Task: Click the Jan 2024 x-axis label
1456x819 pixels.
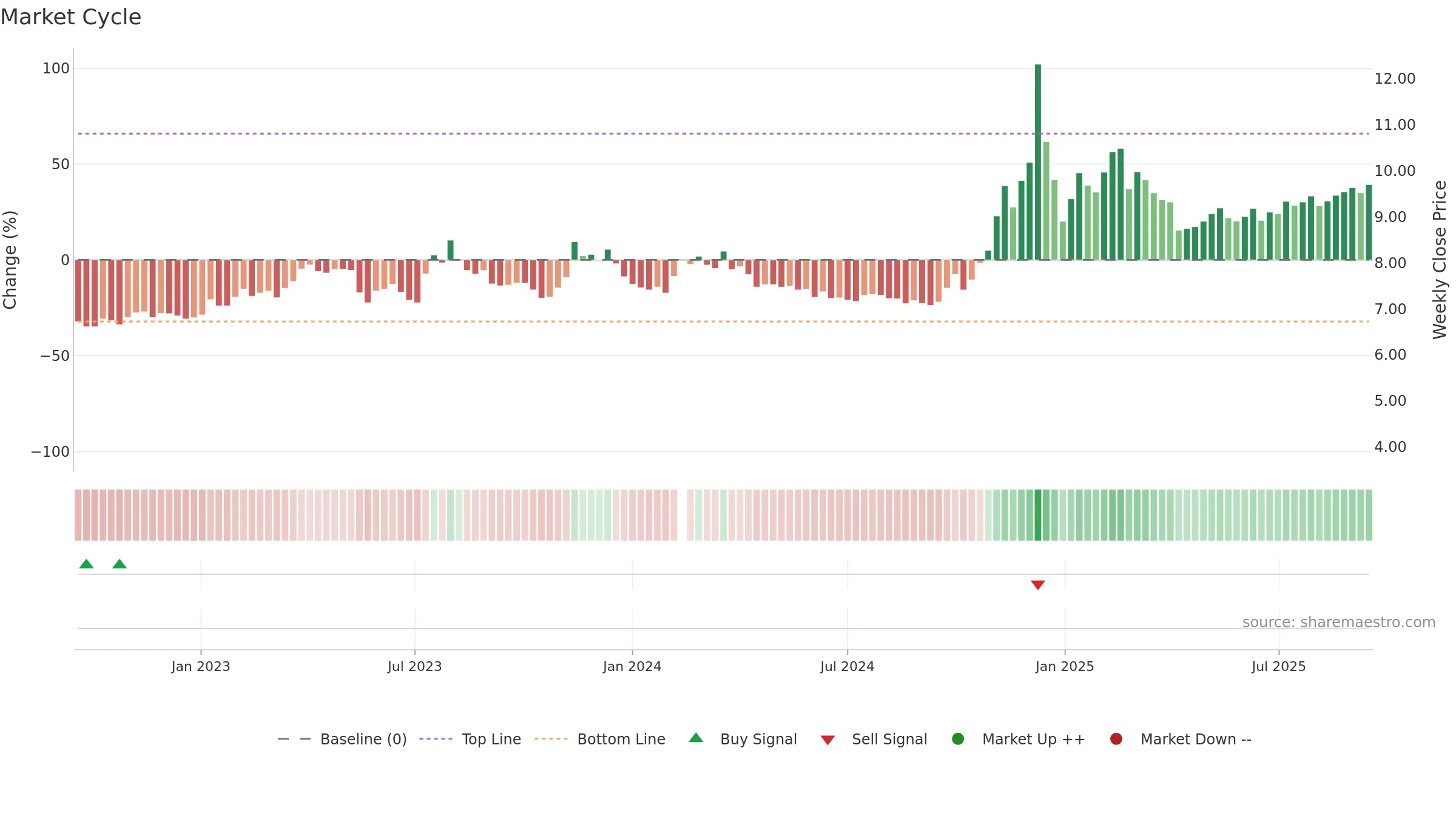Action: pos(632,667)
